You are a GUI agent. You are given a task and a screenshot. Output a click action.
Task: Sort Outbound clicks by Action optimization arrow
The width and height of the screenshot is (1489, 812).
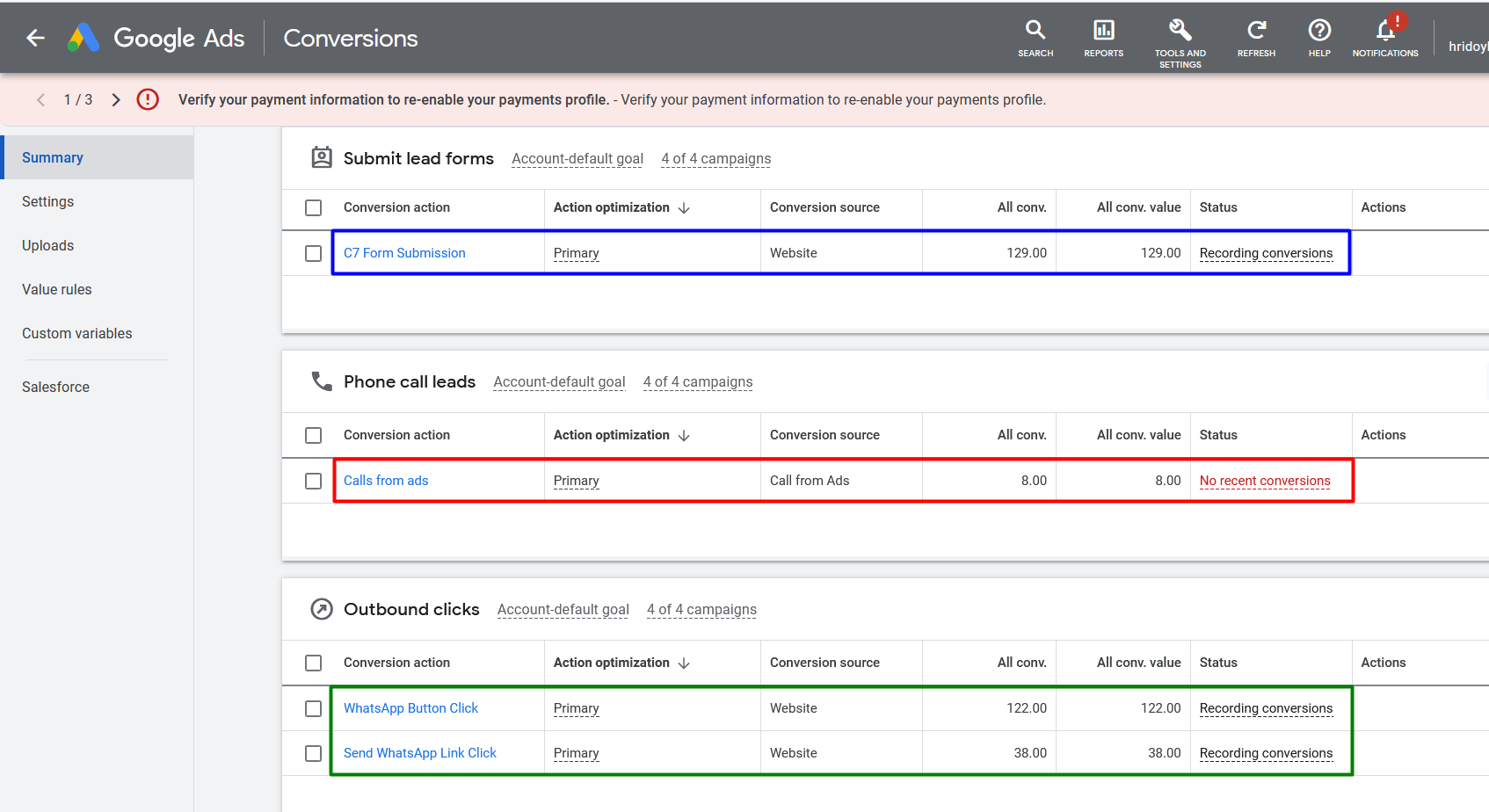click(x=684, y=663)
